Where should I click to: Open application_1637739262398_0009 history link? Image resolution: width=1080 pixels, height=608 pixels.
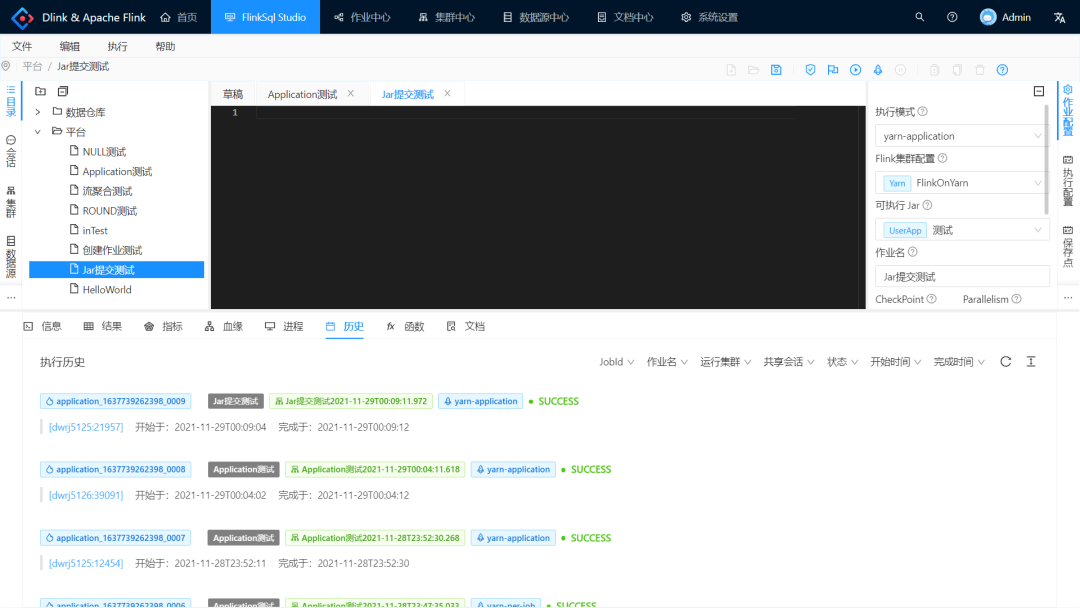(x=116, y=401)
